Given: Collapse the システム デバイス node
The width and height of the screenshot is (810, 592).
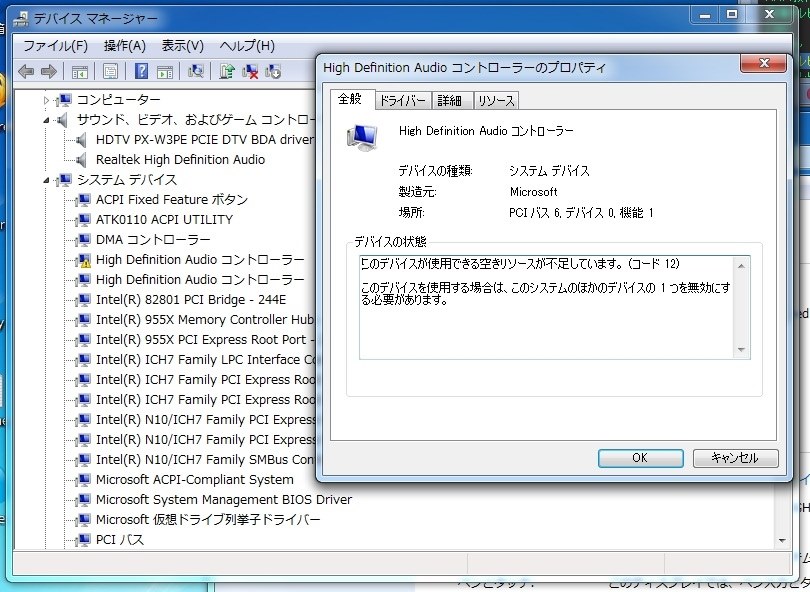Looking at the screenshot, I should (46, 180).
